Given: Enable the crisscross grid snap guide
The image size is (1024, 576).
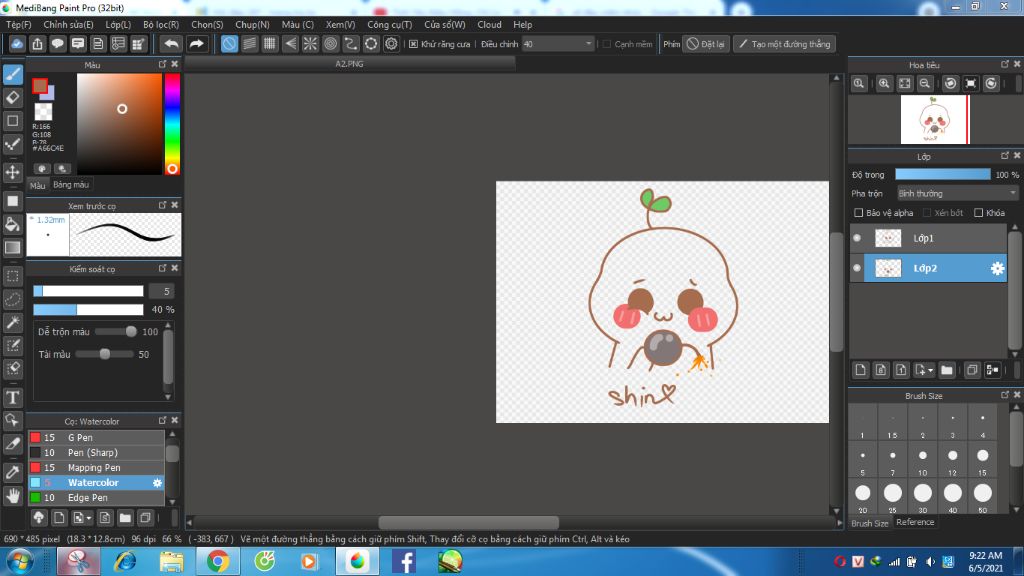Looking at the screenshot, I should click(270, 44).
